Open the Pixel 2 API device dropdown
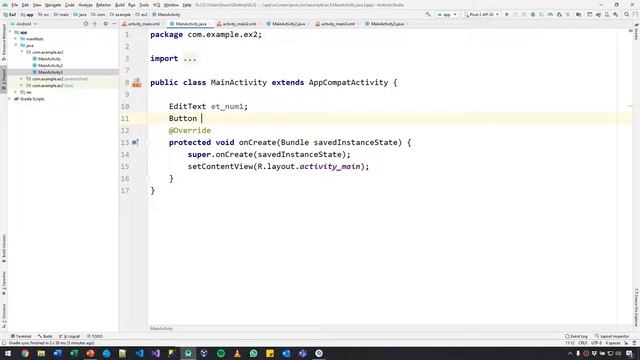The image size is (640, 360). point(482,14)
